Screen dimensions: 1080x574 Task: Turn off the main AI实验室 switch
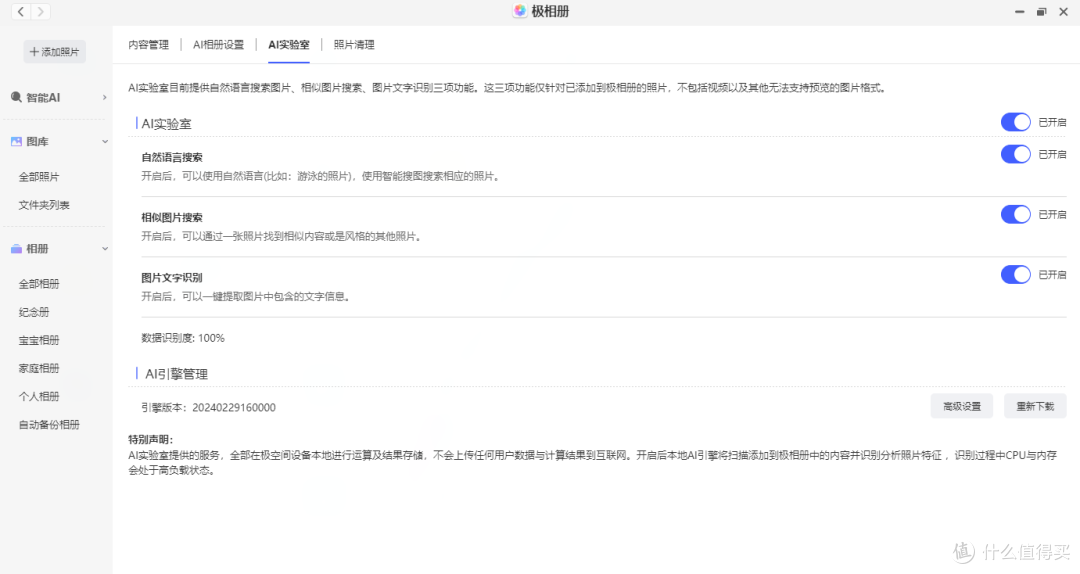pos(1015,122)
